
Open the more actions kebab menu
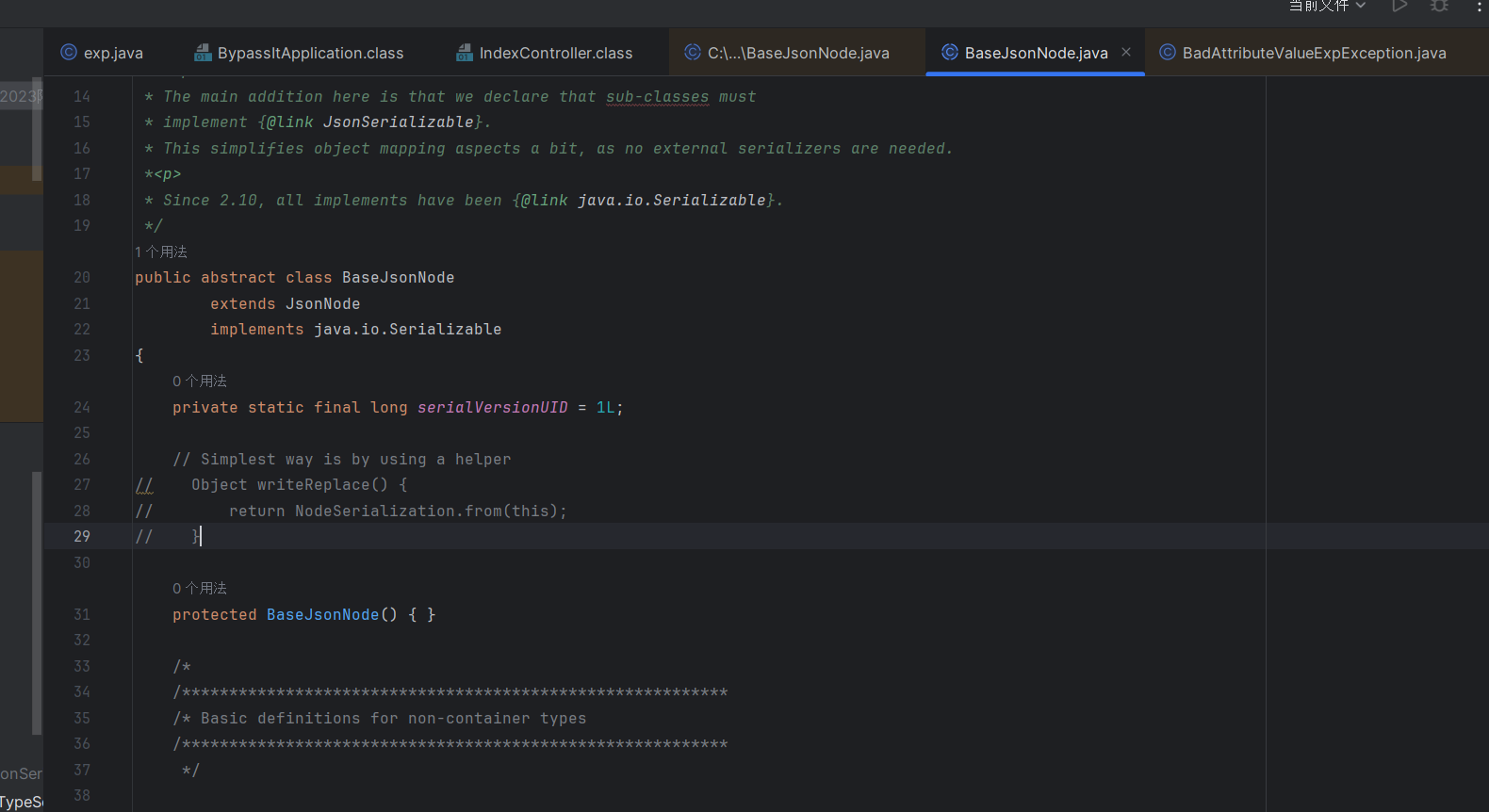point(1479,6)
